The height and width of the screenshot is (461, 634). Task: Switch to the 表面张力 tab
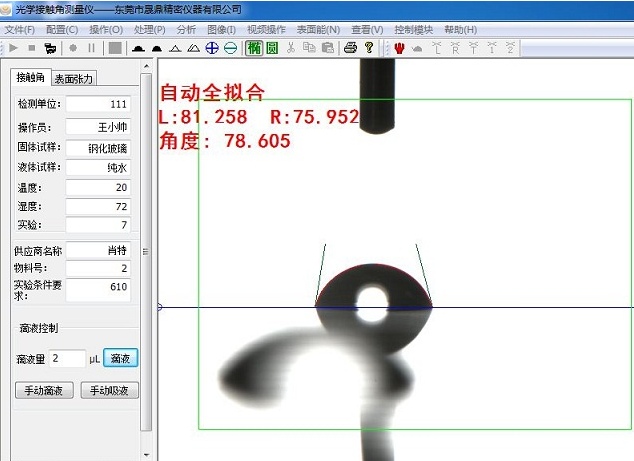pos(74,78)
